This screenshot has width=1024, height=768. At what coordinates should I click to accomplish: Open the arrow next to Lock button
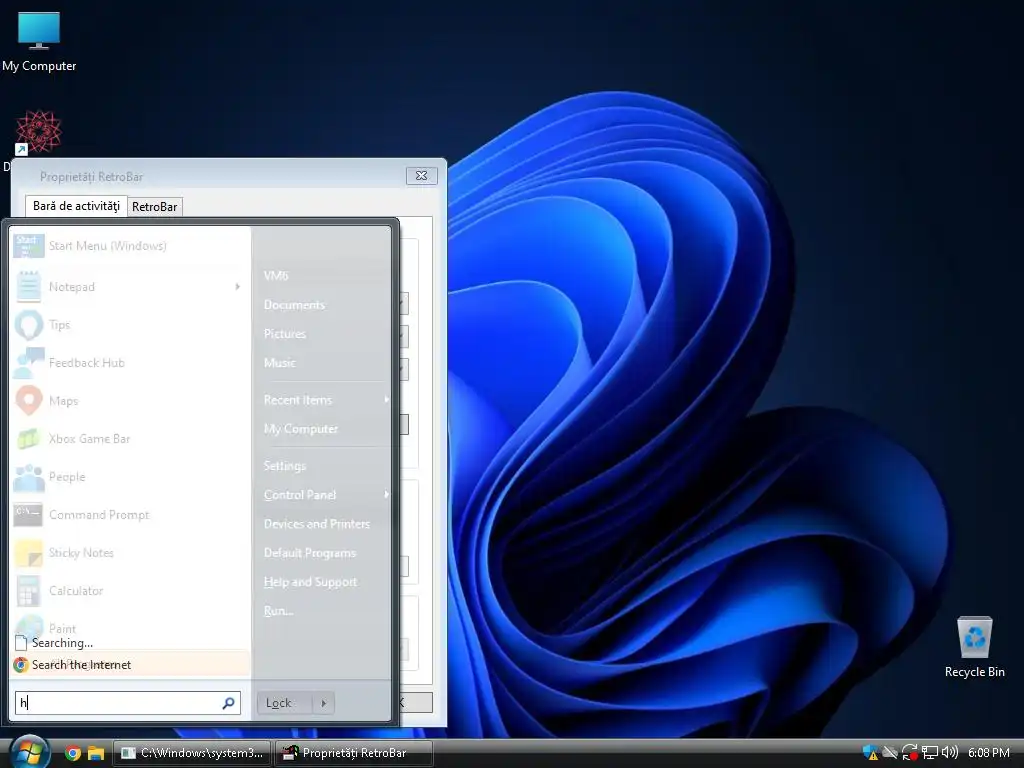[x=323, y=703]
